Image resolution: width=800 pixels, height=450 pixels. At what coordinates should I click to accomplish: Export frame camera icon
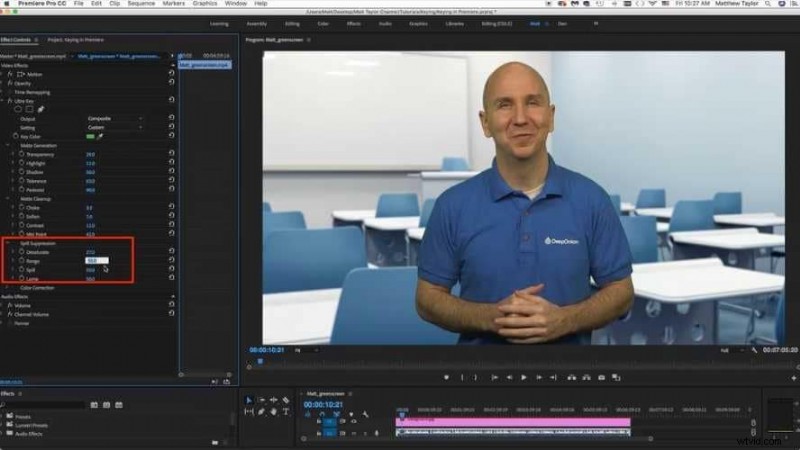point(602,378)
